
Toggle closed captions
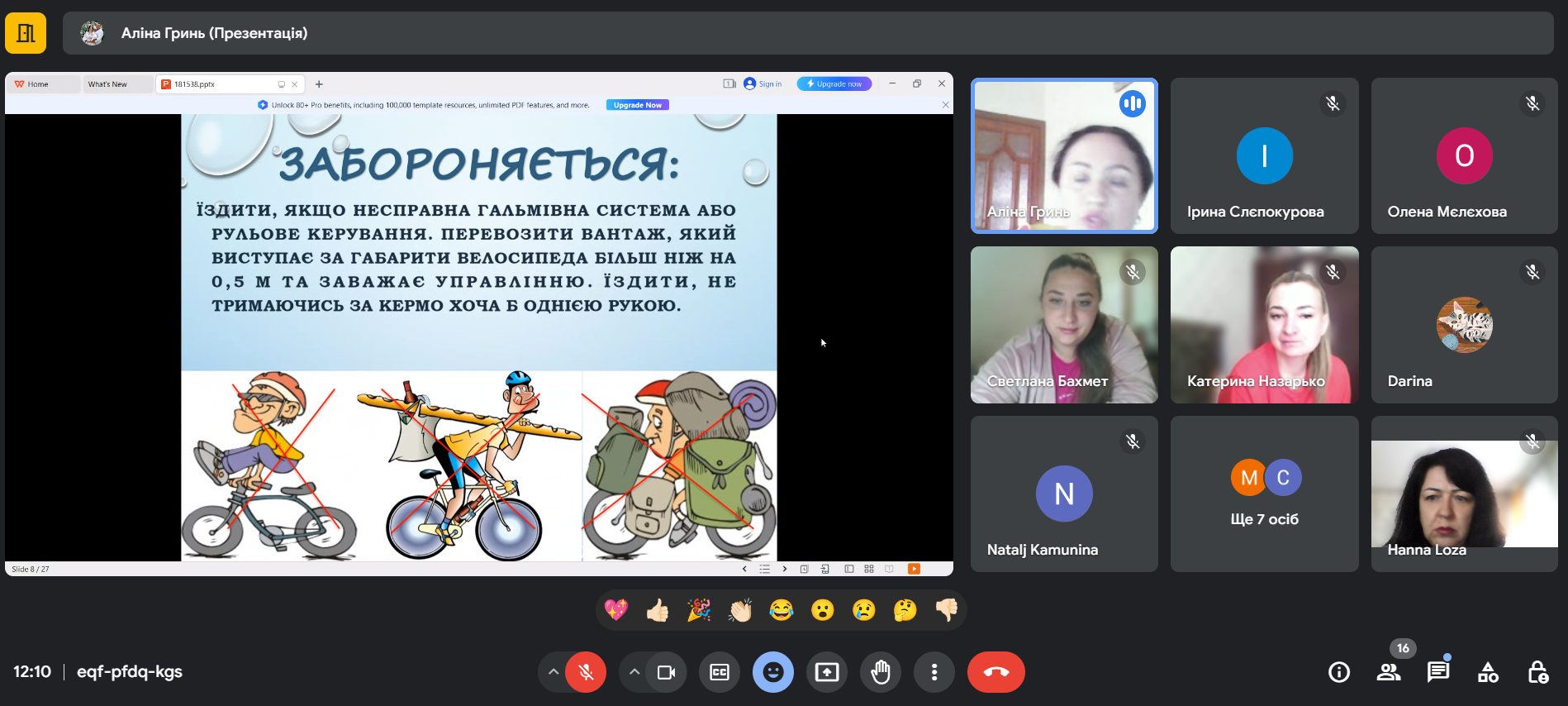click(x=720, y=672)
